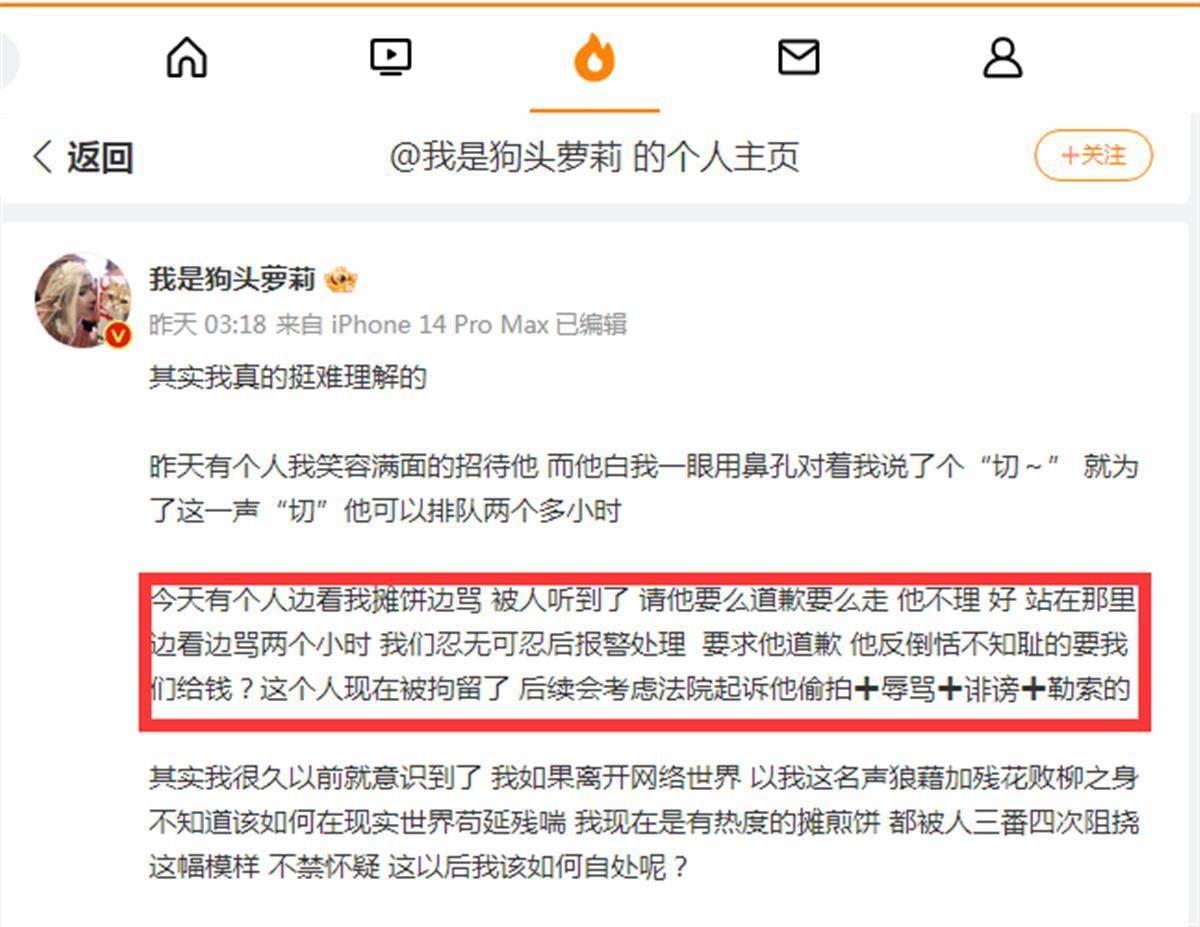Select the hot trending flame icon
Viewport: 1200px width, 927px height.
(594, 57)
